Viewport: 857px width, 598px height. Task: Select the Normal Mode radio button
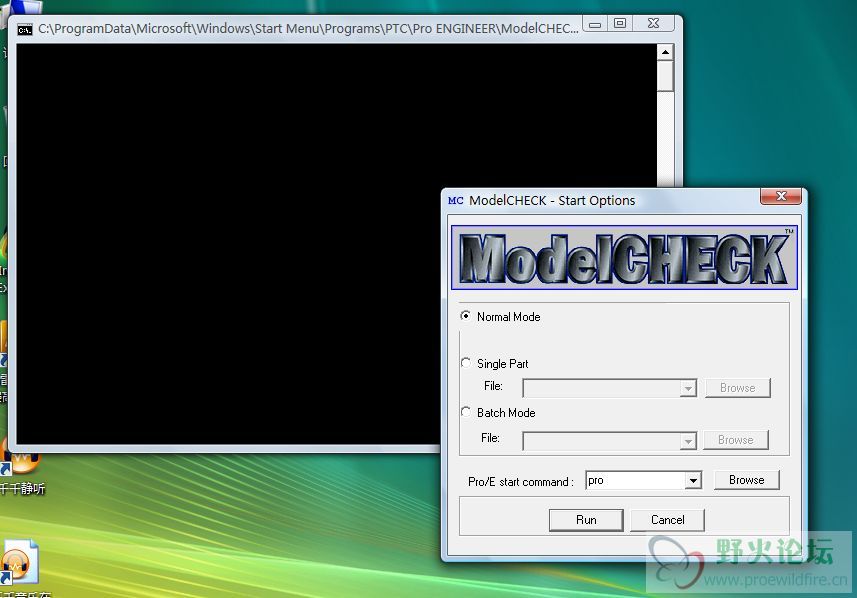[x=466, y=316]
